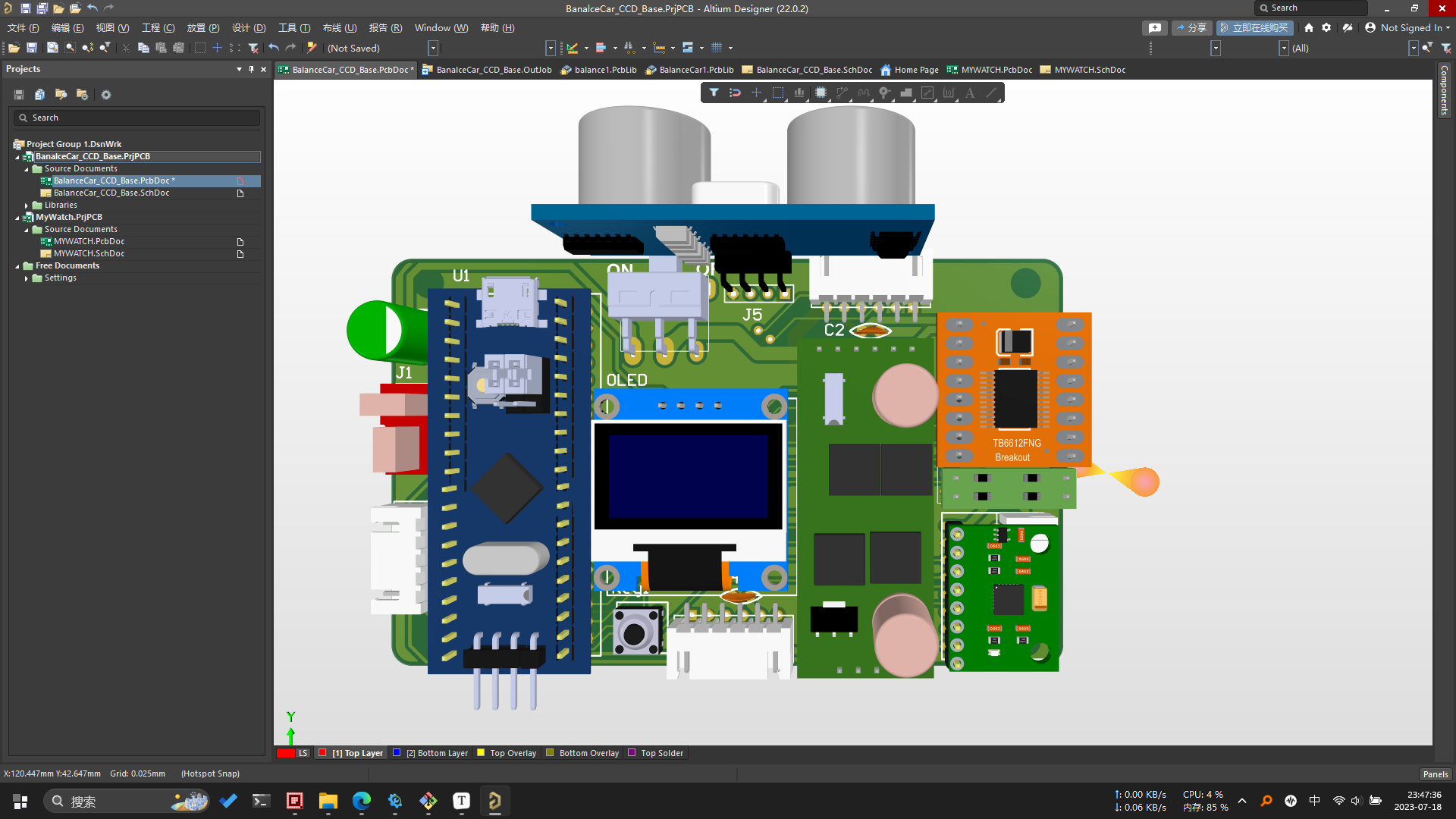Click the 立即在线购买 button

pyautogui.click(x=1254, y=28)
